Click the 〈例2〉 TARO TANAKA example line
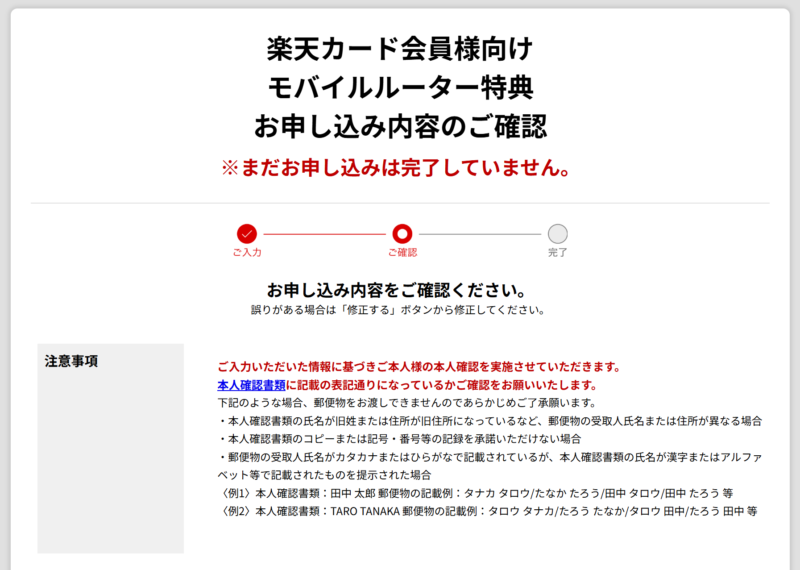The image size is (800, 570). (x=487, y=511)
